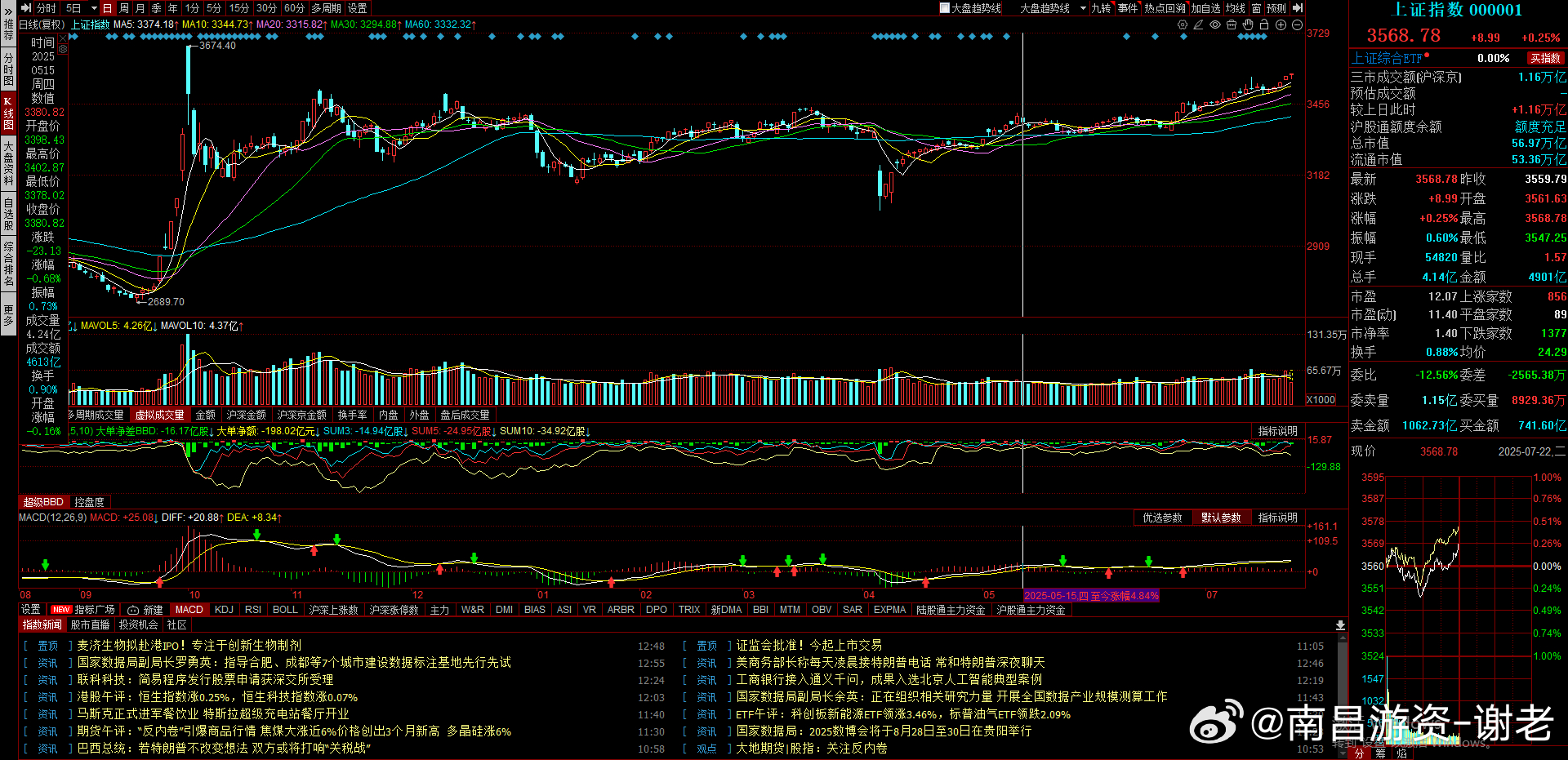Select the K线图 sidebar tab
The width and height of the screenshot is (1568, 760).
tap(8, 113)
